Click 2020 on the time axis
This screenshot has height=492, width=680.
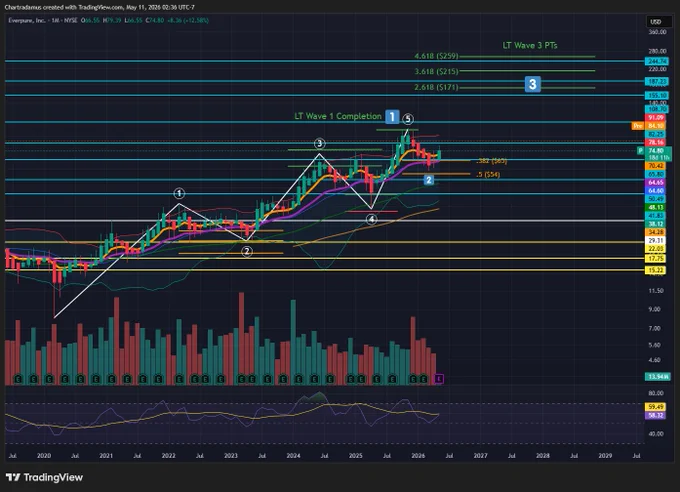point(44,456)
